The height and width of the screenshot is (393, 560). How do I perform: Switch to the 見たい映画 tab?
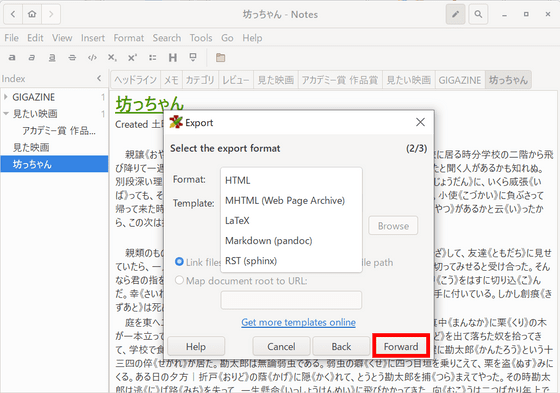tap(409, 80)
